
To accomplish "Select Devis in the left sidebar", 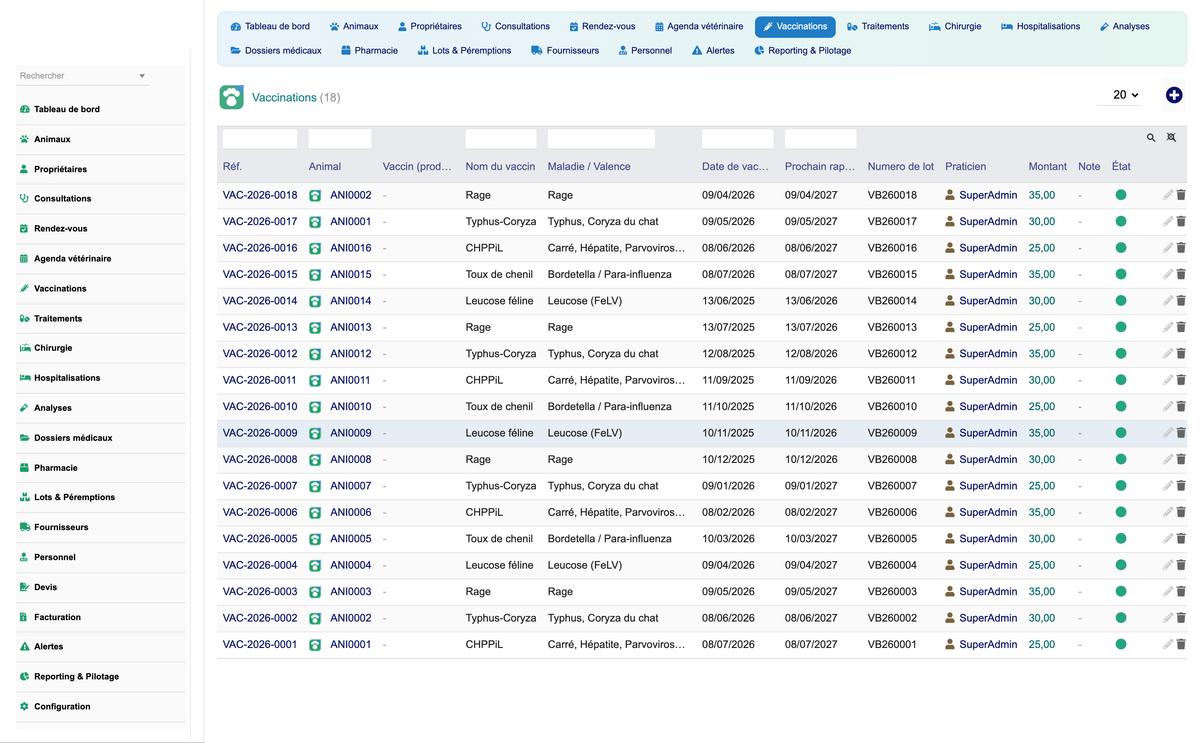I will click(46, 587).
